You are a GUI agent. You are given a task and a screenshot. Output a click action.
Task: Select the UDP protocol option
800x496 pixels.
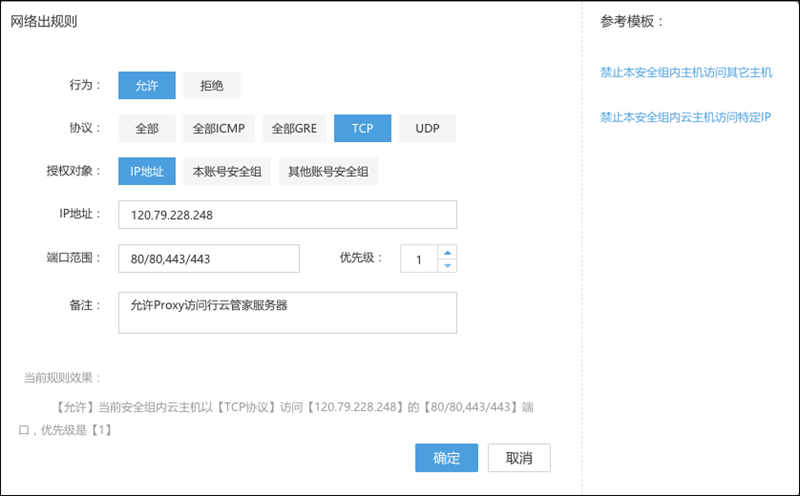[427, 129]
